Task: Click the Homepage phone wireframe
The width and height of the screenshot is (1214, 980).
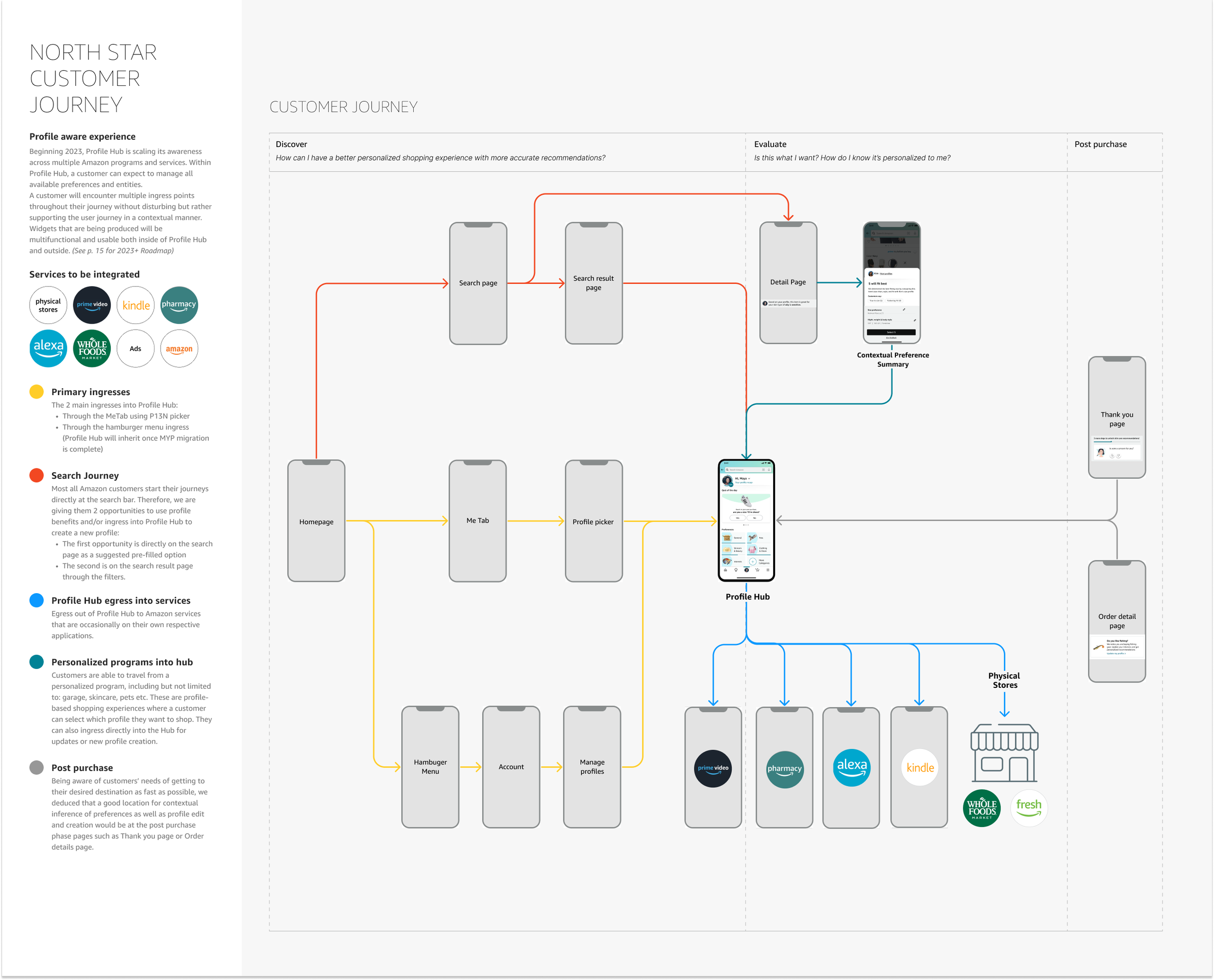Action: [x=316, y=520]
